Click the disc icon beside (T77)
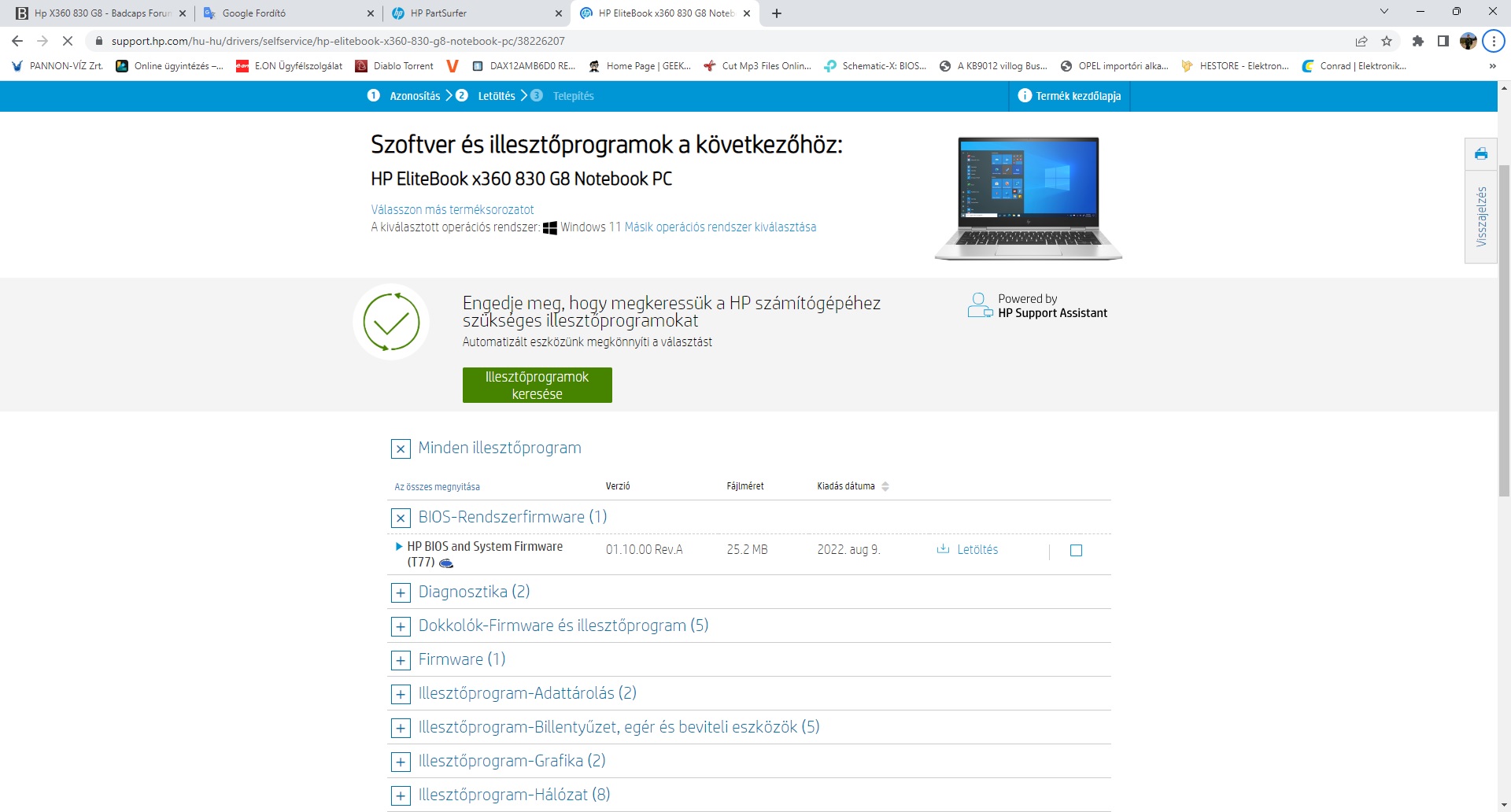 click(446, 563)
